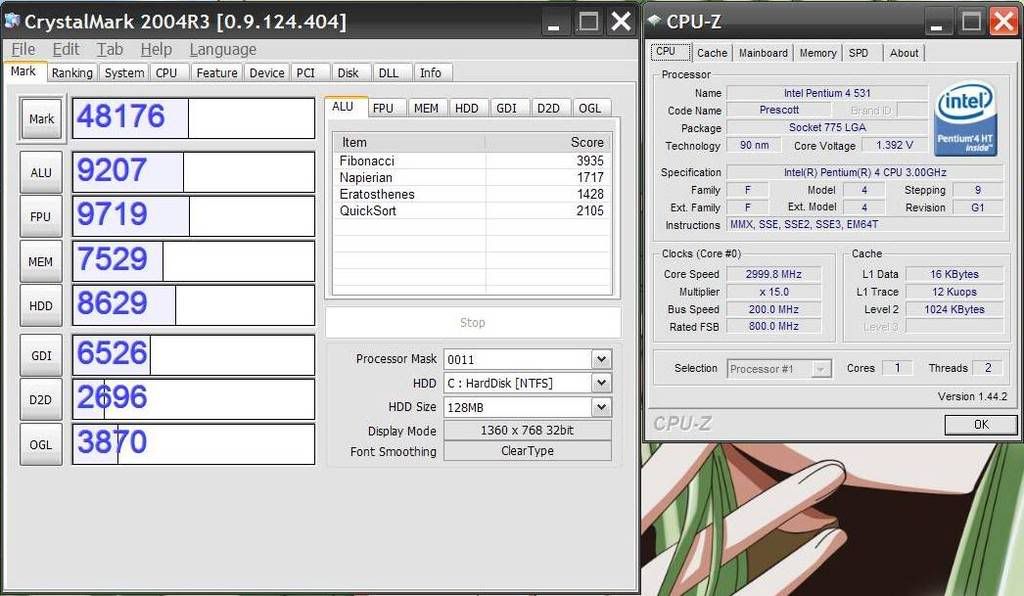This screenshot has width=1024, height=596.
Task: Click the ALU score 9207 field
Action: 193,172
